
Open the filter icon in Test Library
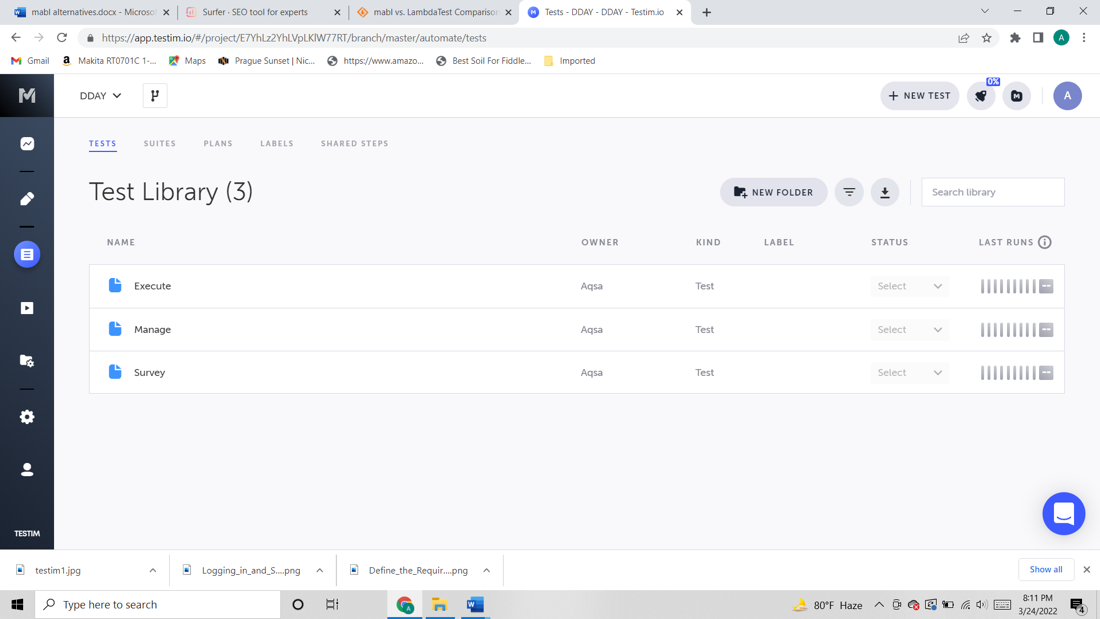click(x=849, y=192)
